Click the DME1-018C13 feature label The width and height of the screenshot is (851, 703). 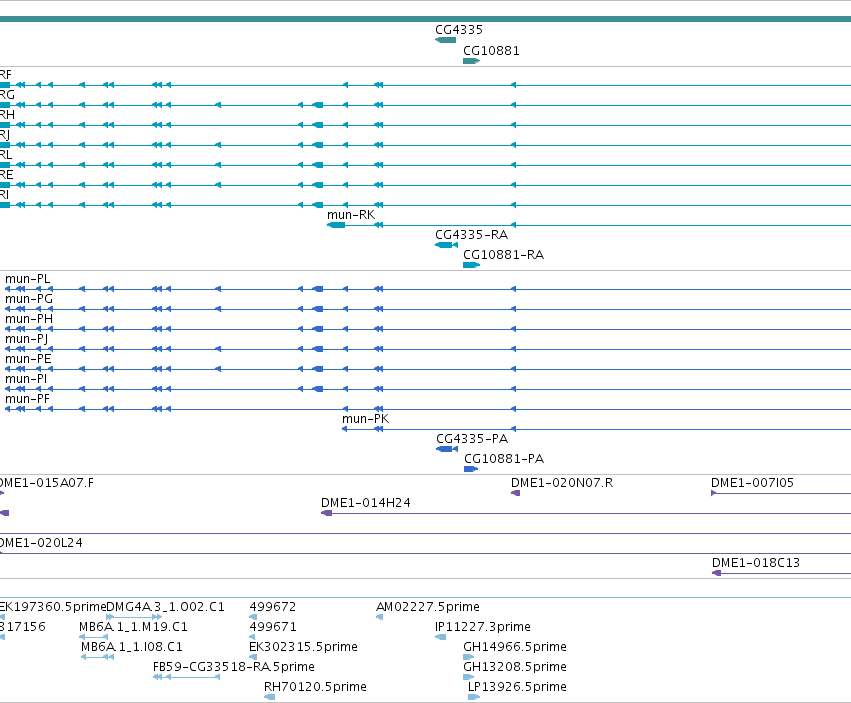(756, 563)
